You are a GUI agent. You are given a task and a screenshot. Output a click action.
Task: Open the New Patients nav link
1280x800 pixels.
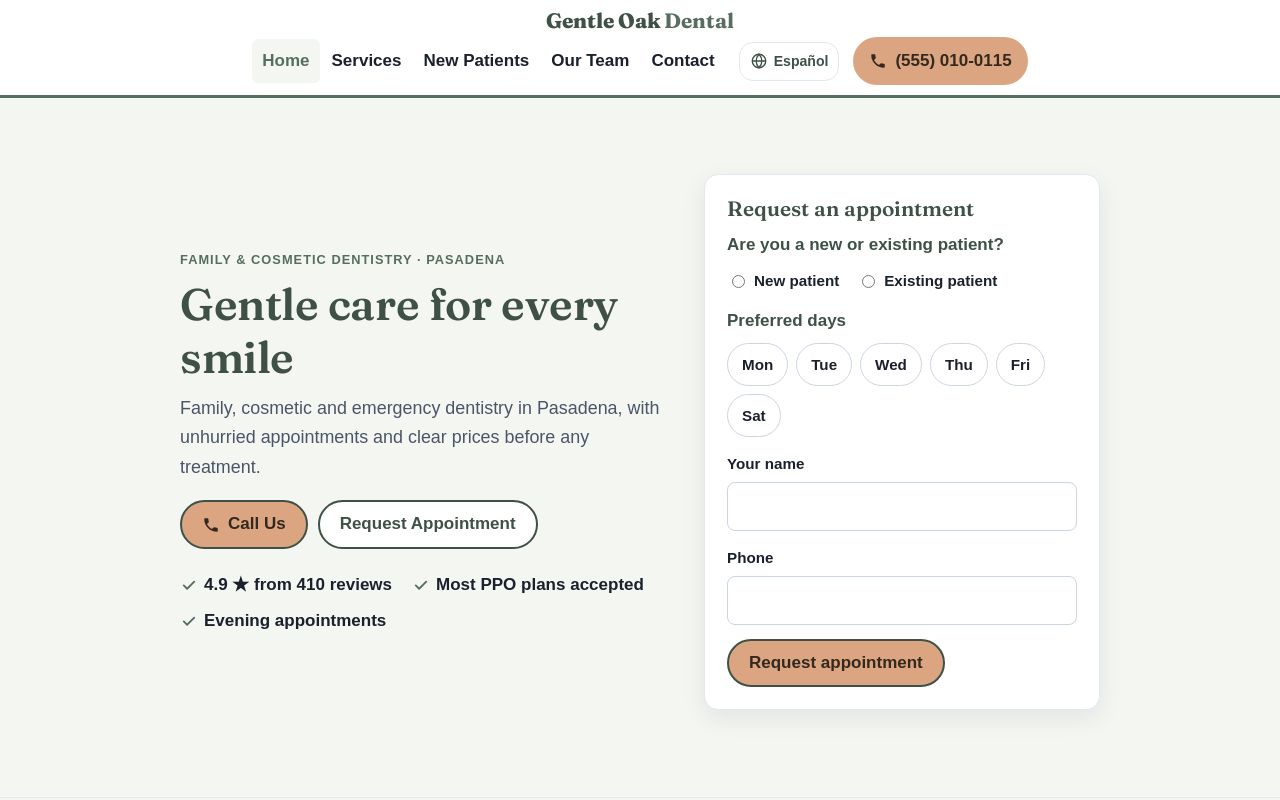[x=476, y=61]
